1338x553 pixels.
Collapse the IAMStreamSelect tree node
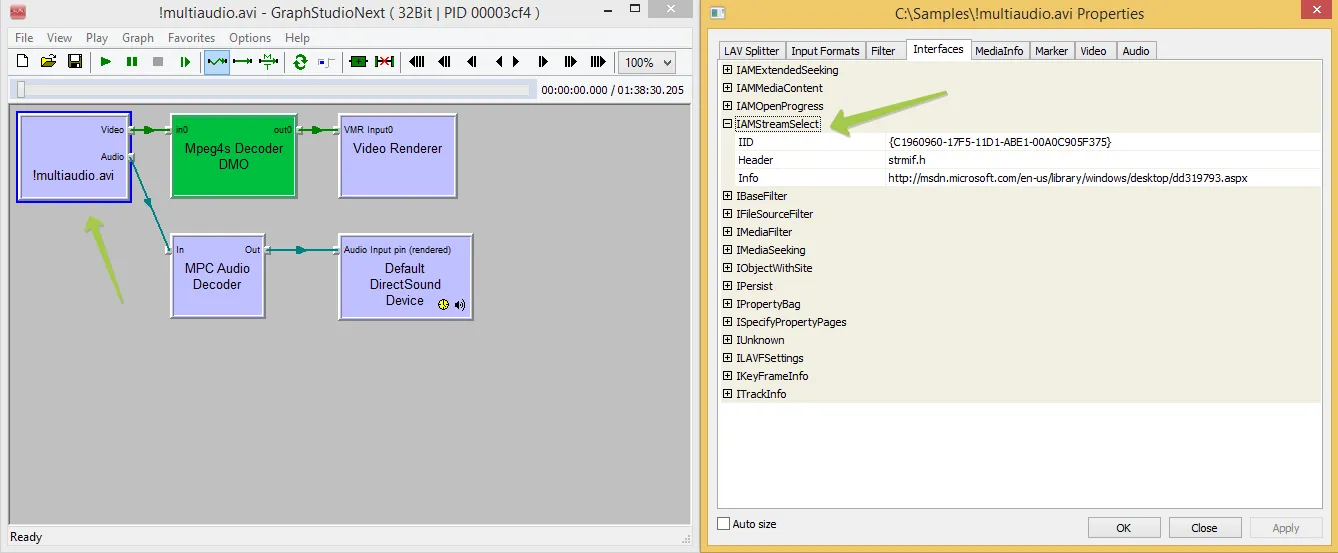click(728, 124)
